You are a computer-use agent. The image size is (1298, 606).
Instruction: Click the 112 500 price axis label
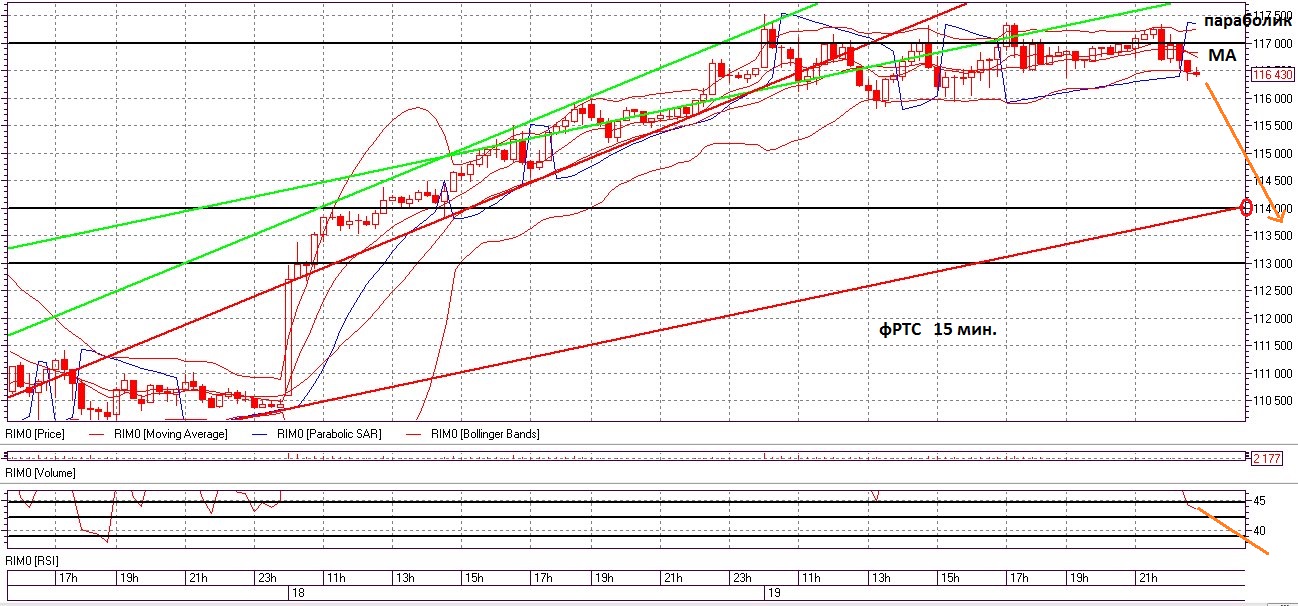[x=1273, y=291]
